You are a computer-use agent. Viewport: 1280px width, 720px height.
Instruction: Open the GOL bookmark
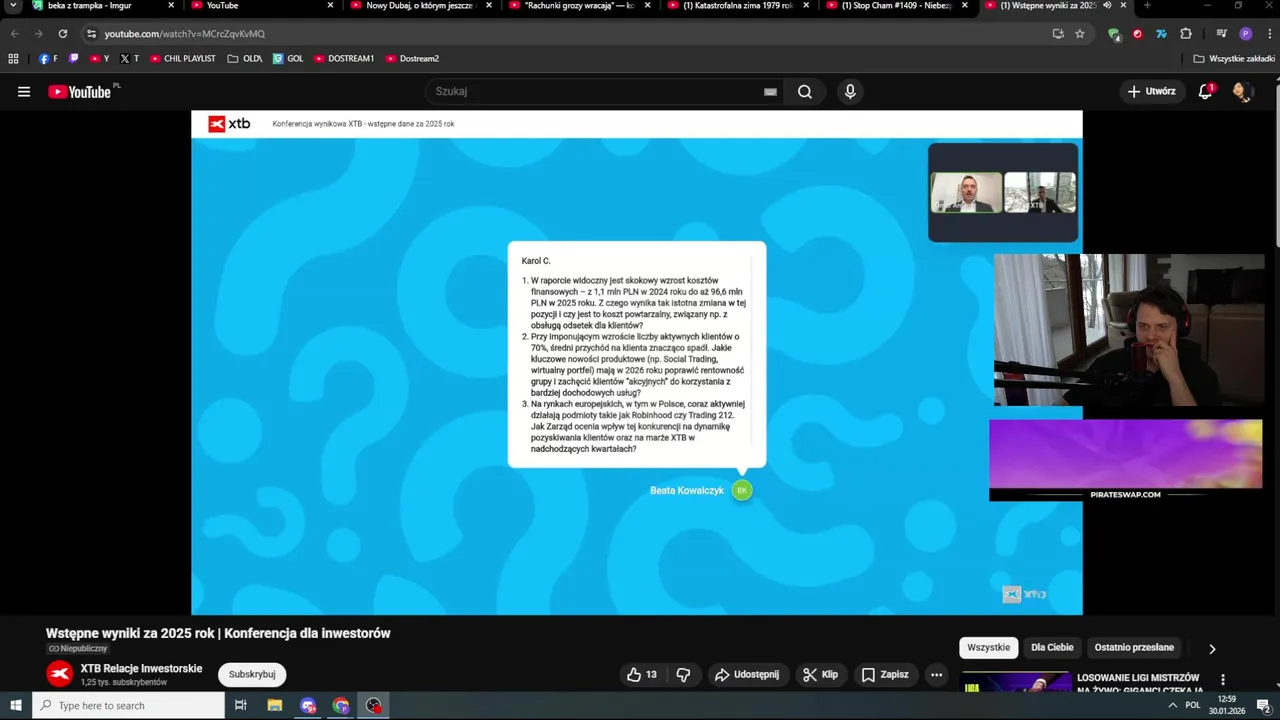[x=288, y=59]
